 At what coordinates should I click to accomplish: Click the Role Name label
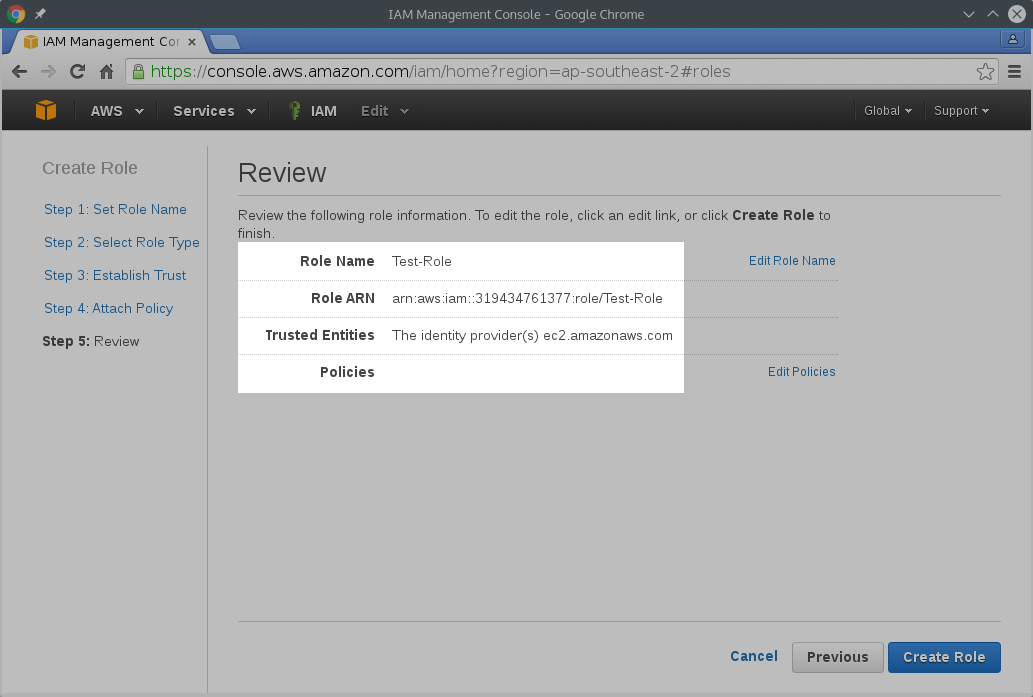pos(337,261)
